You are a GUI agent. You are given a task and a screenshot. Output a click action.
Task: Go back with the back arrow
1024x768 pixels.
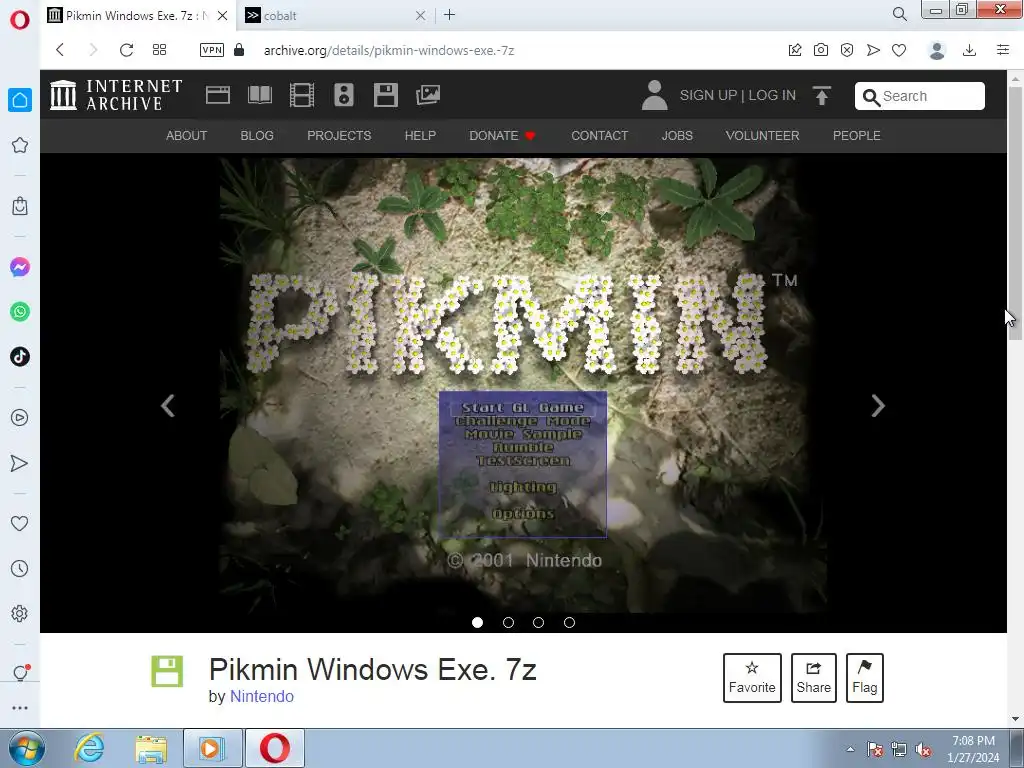pyautogui.click(x=60, y=50)
